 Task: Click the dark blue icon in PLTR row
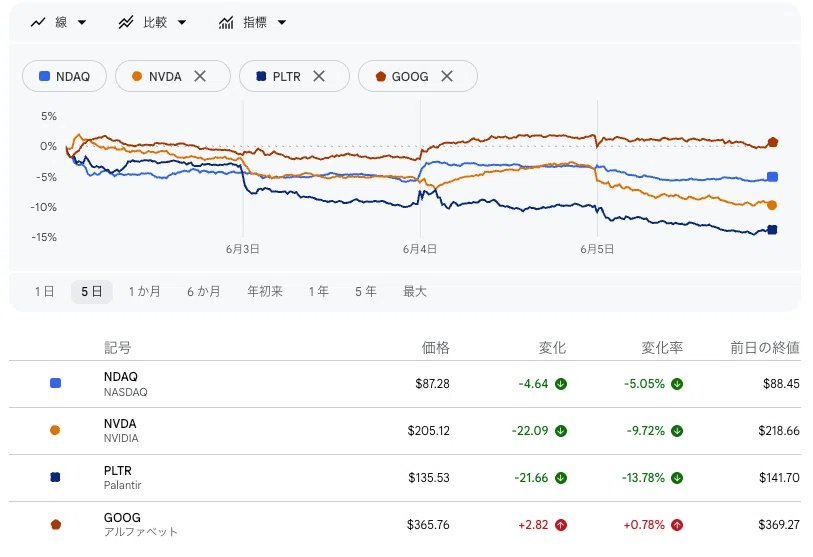pyautogui.click(x=55, y=477)
